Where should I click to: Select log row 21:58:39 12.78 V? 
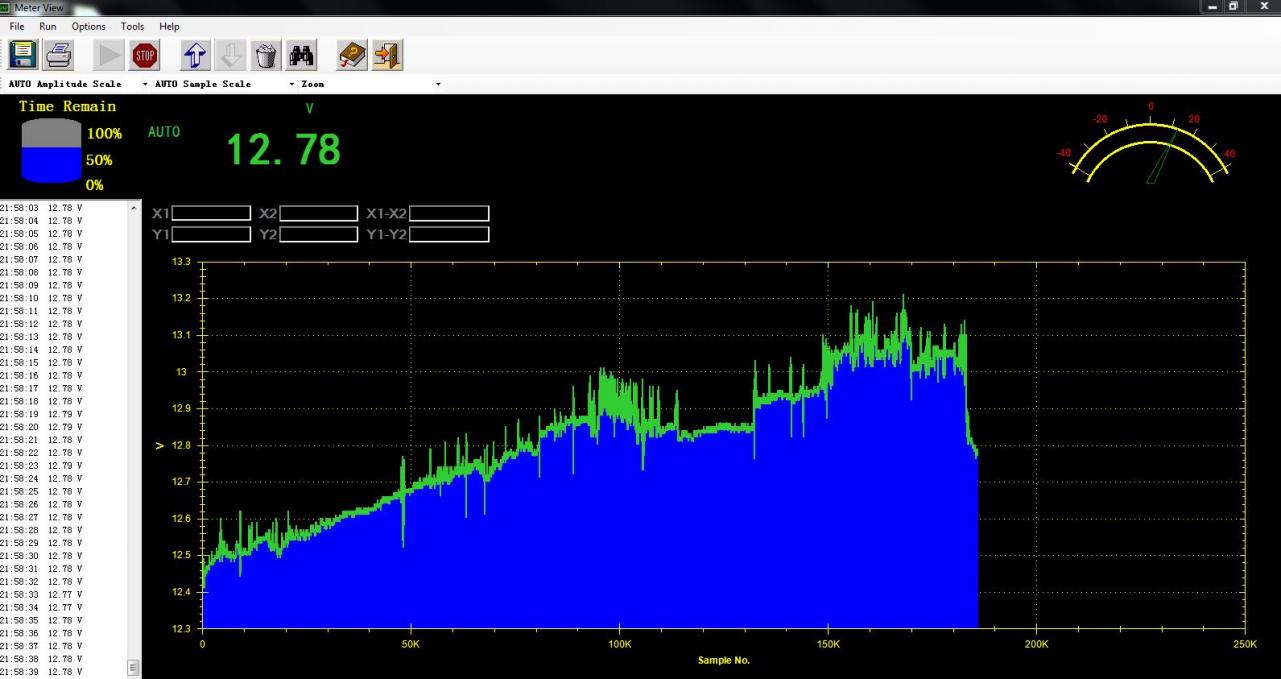(x=41, y=672)
